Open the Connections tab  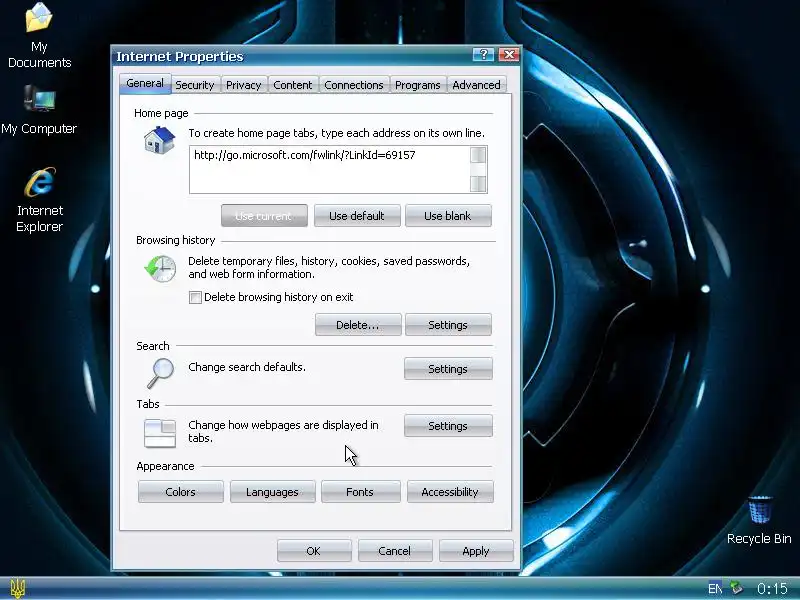point(354,85)
